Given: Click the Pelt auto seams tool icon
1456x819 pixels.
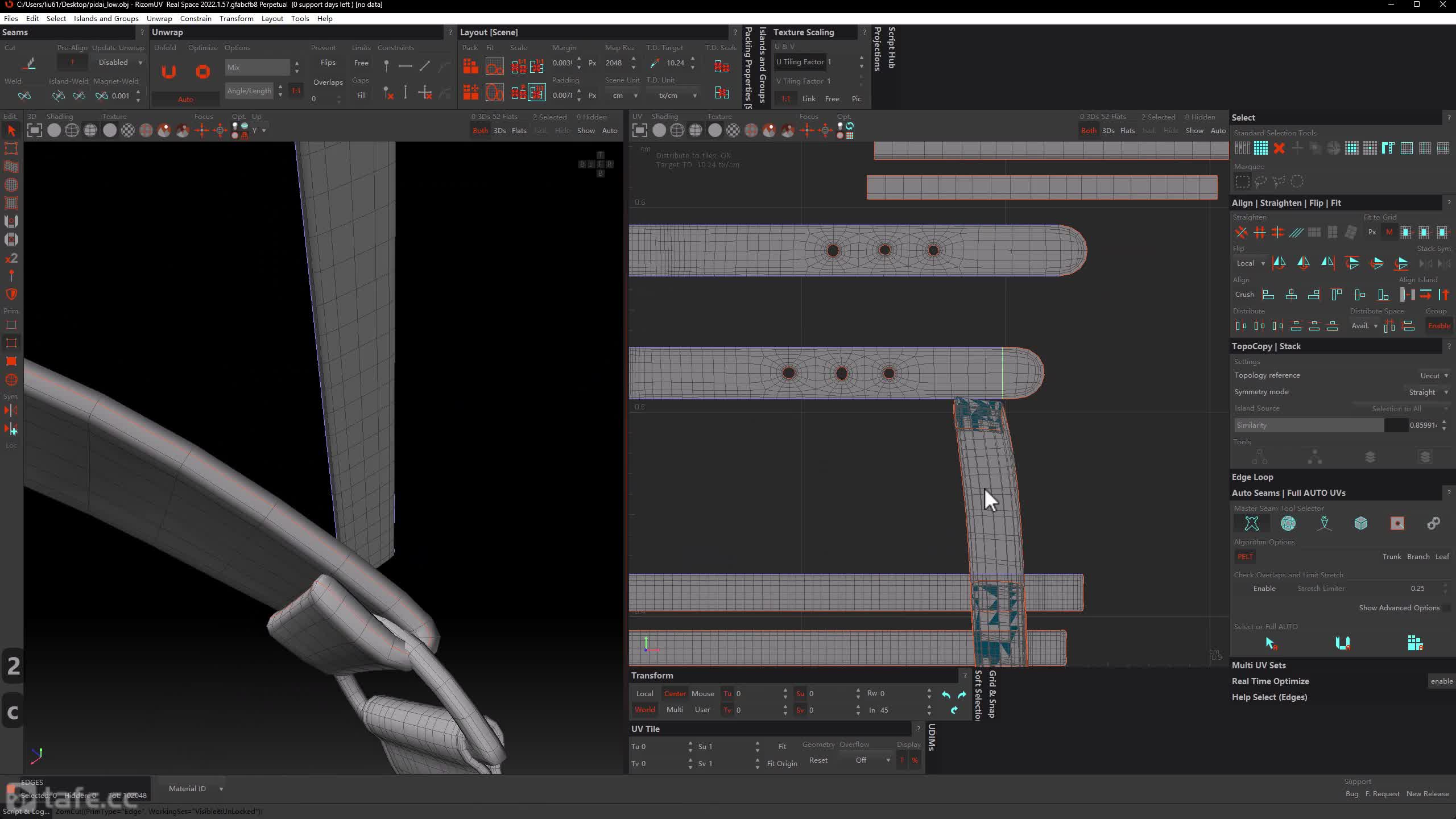Looking at the screenshot, I should (1252, 523).
